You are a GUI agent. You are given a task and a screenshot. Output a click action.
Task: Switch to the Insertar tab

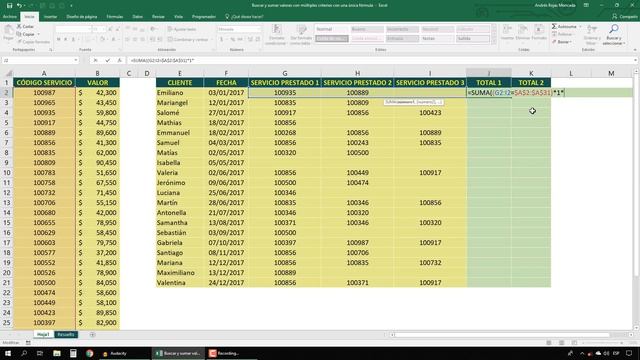click(50, 17)
